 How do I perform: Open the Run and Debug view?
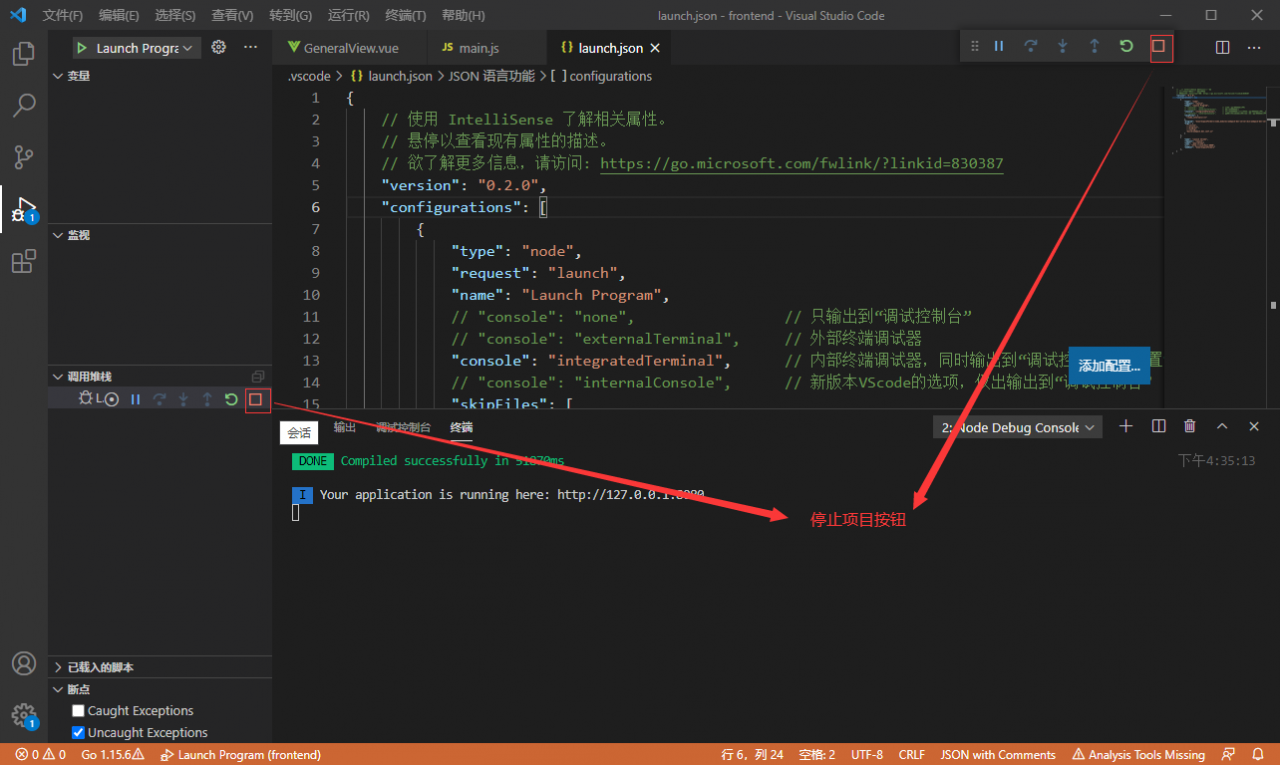pos(24,209)
